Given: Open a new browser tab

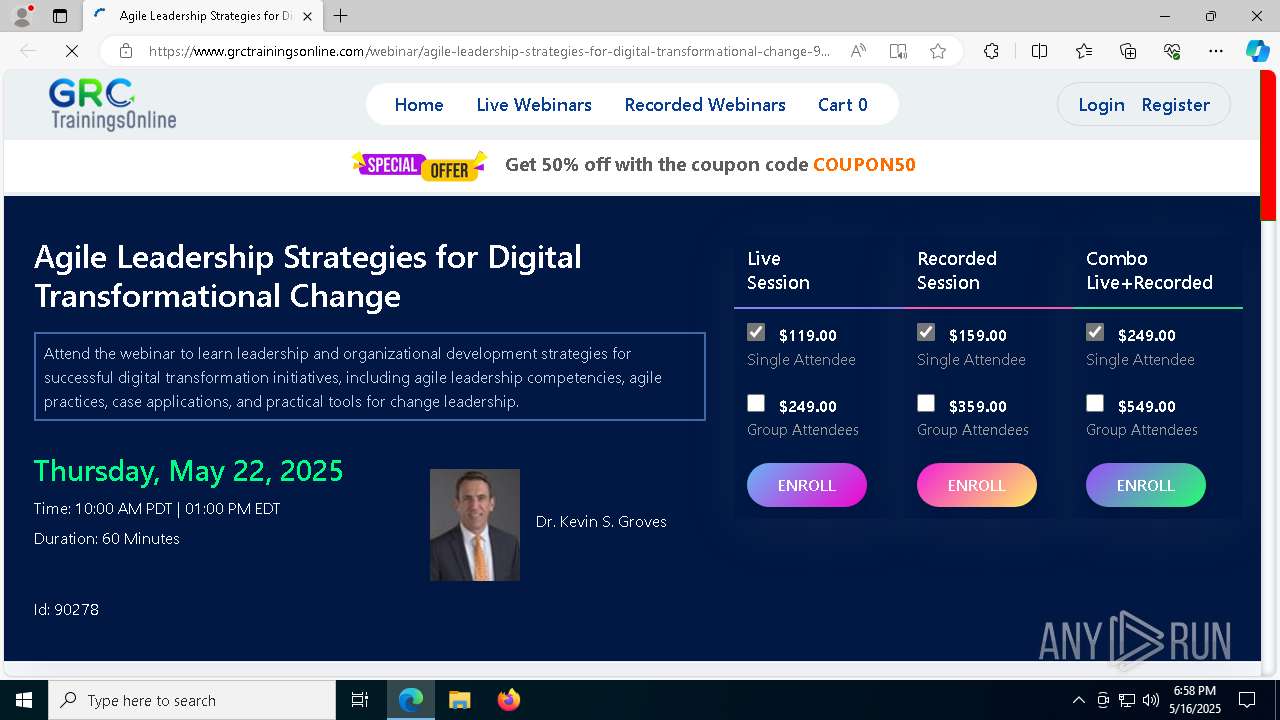Looking at the screenshot, I should click(x=340, y=16).
